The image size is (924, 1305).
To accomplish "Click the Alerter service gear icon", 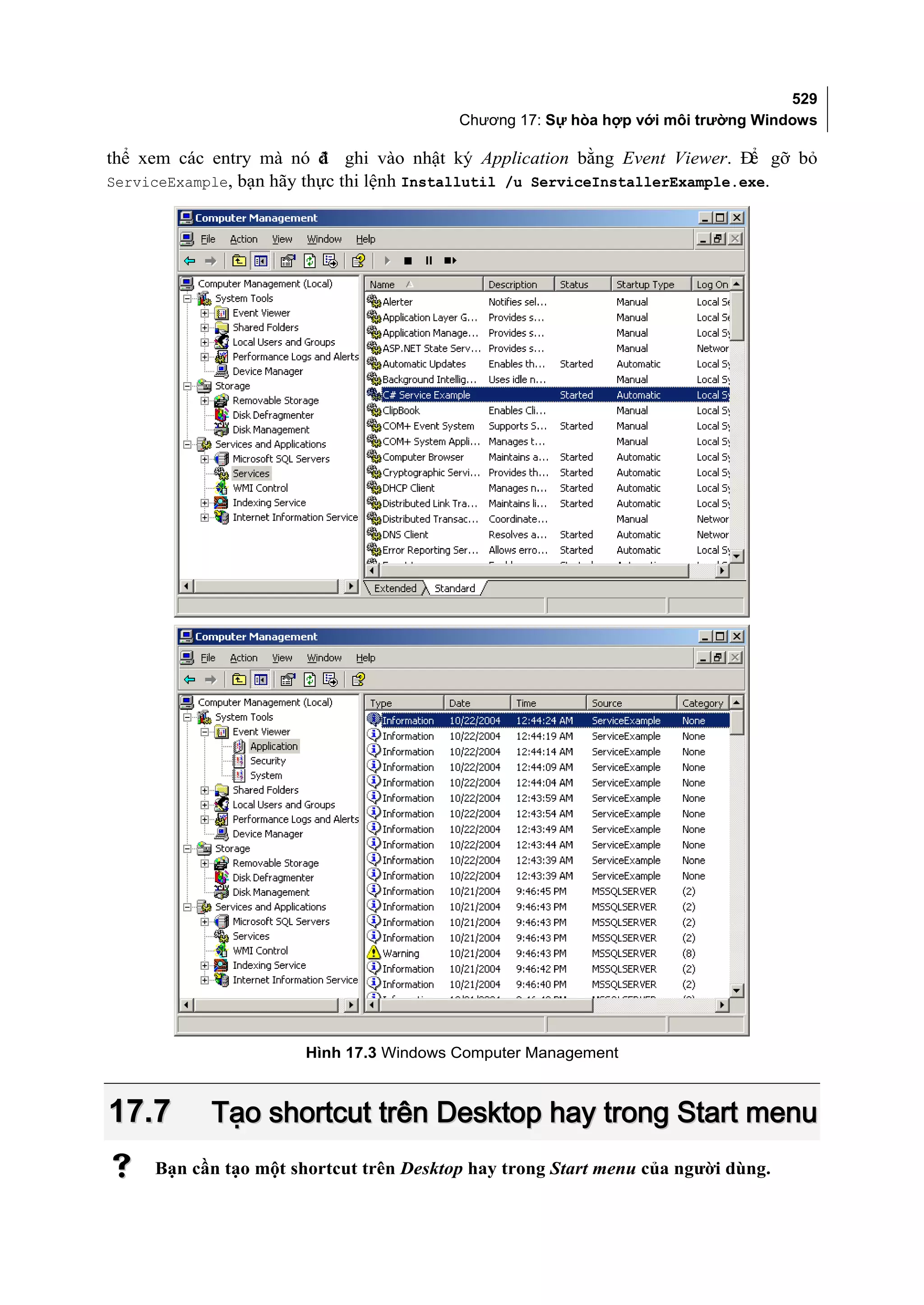I will 374,301.
